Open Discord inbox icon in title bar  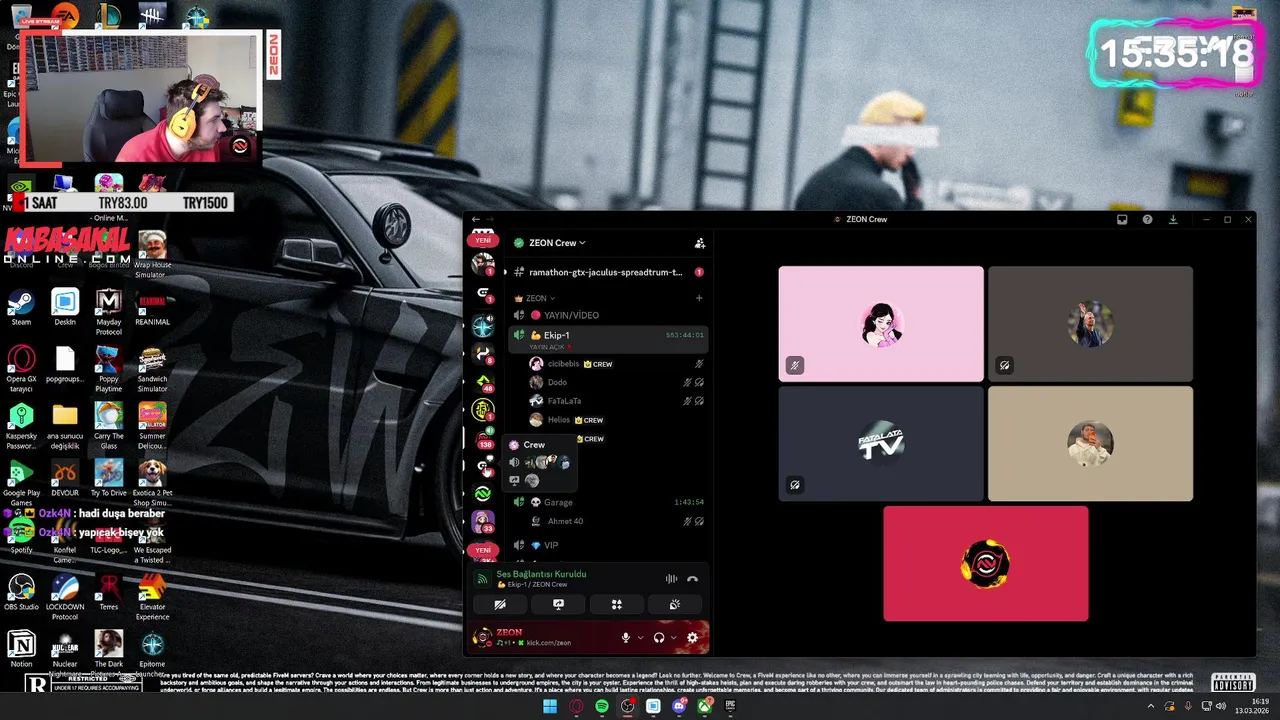coord(1122,219)
